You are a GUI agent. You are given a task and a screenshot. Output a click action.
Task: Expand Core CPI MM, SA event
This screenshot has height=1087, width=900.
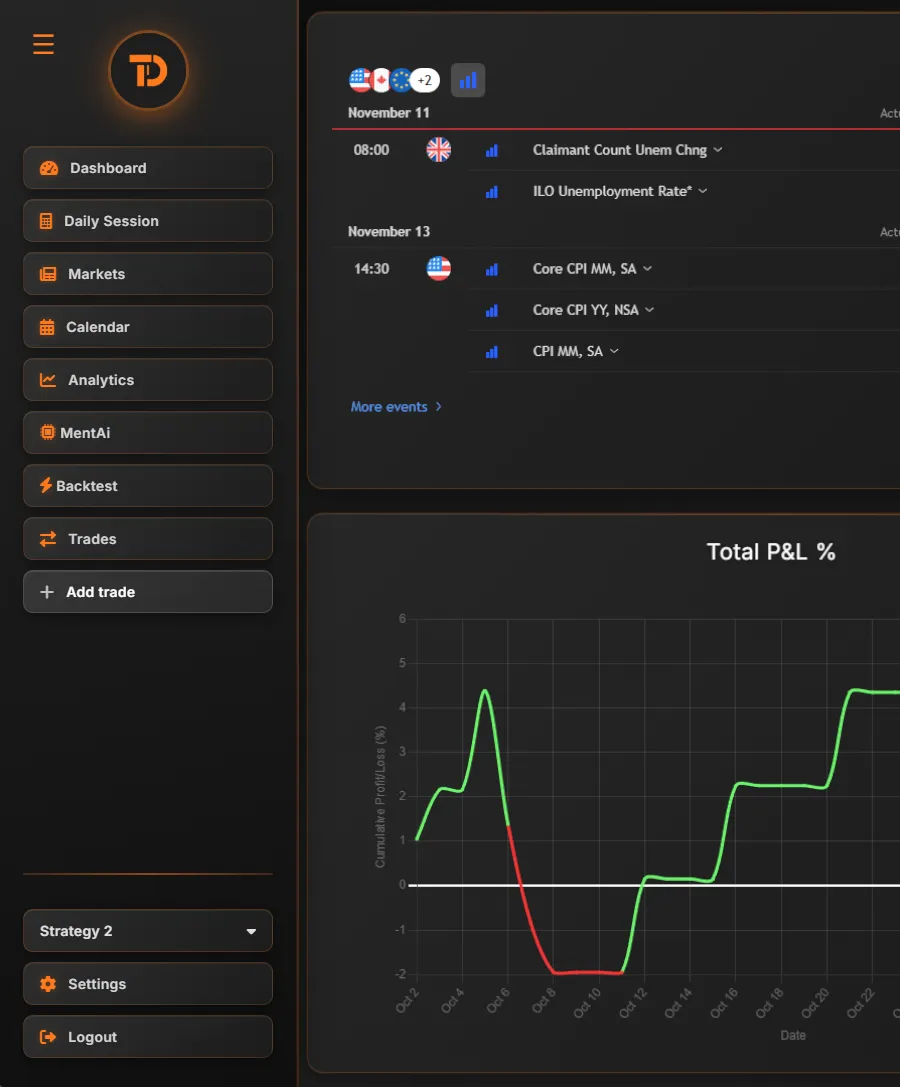pyautogui.click(x=592, y=268)
